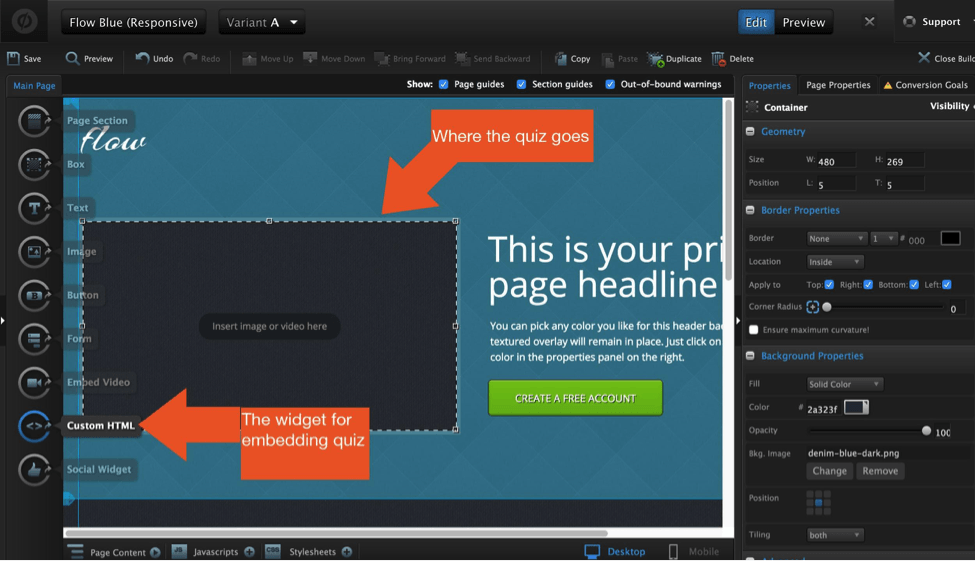
Task: Choose the Form widget icon
Action: [x=34, y=339]
